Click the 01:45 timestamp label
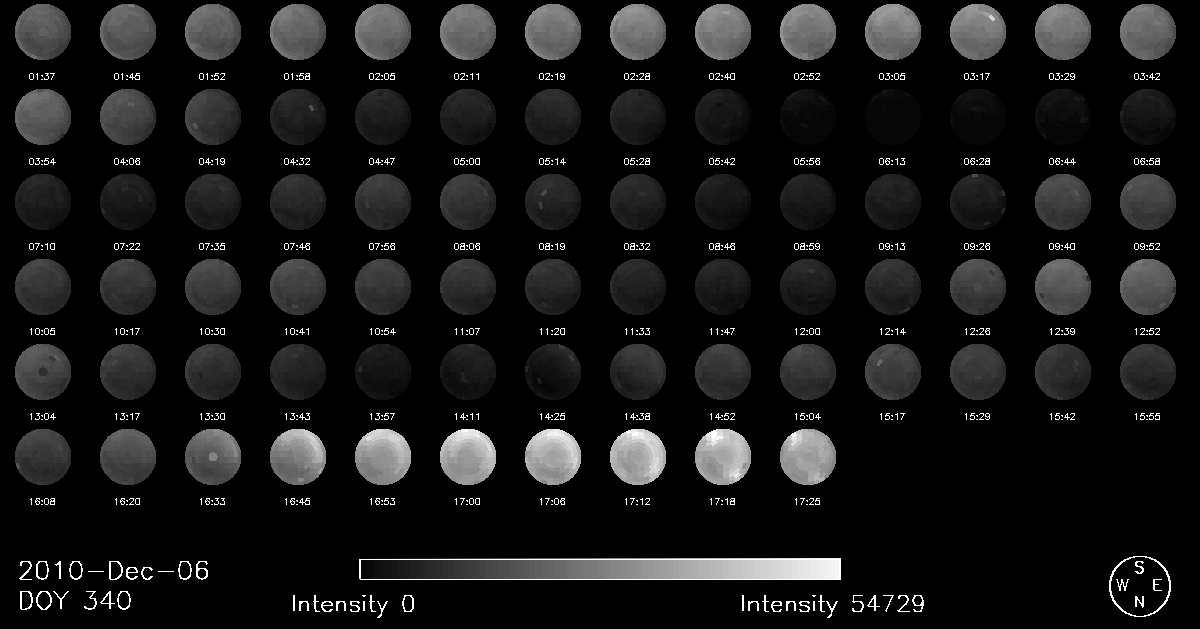This screenshot has width=1200, height=629. (128, 75)
